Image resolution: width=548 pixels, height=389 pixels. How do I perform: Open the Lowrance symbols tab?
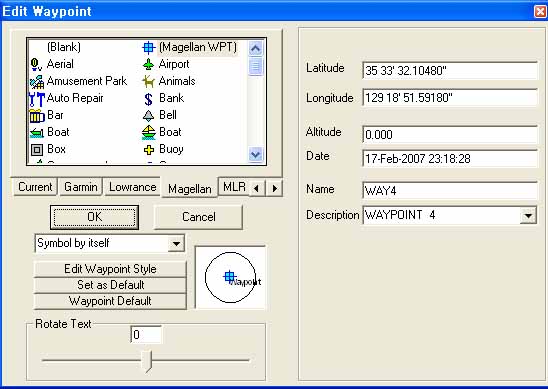pyautogui.click(x=132, y=187)
